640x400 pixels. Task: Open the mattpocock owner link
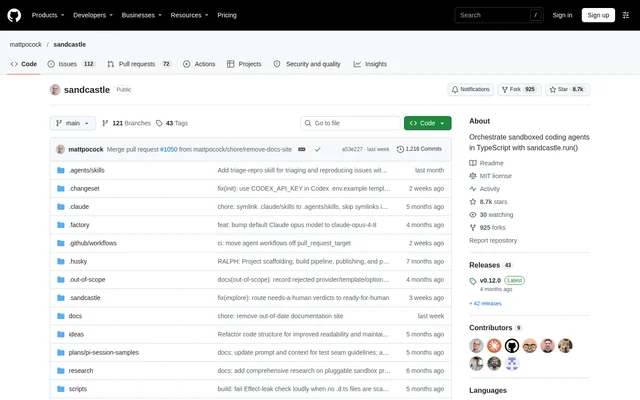pyautogui.click(x=26, y=44)
